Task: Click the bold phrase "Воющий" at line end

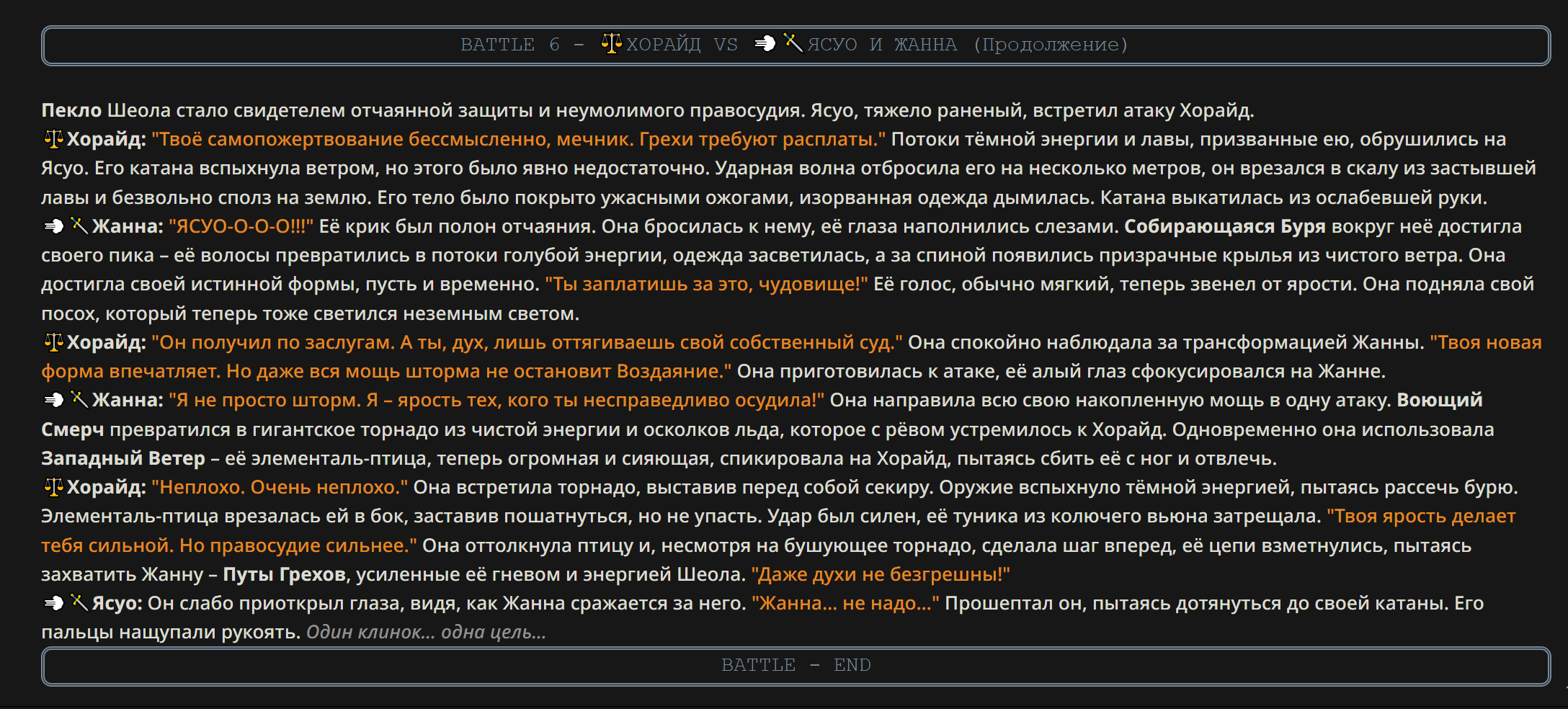Action: point(1440,400)
